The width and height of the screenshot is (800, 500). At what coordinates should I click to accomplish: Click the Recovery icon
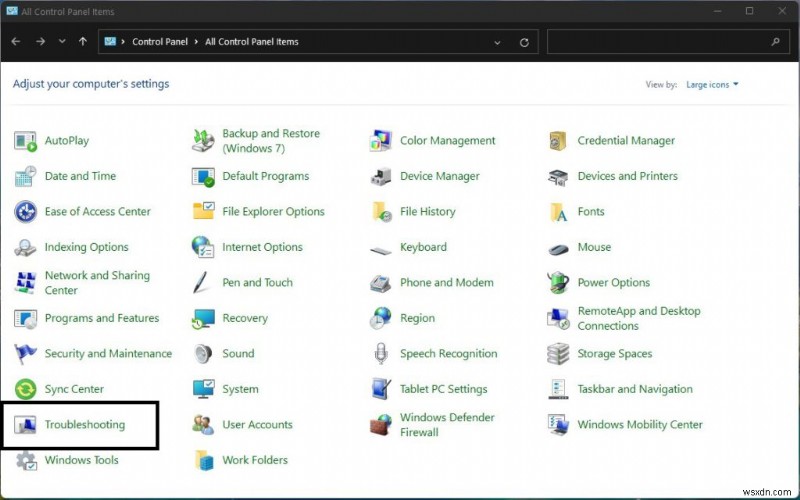203,318
